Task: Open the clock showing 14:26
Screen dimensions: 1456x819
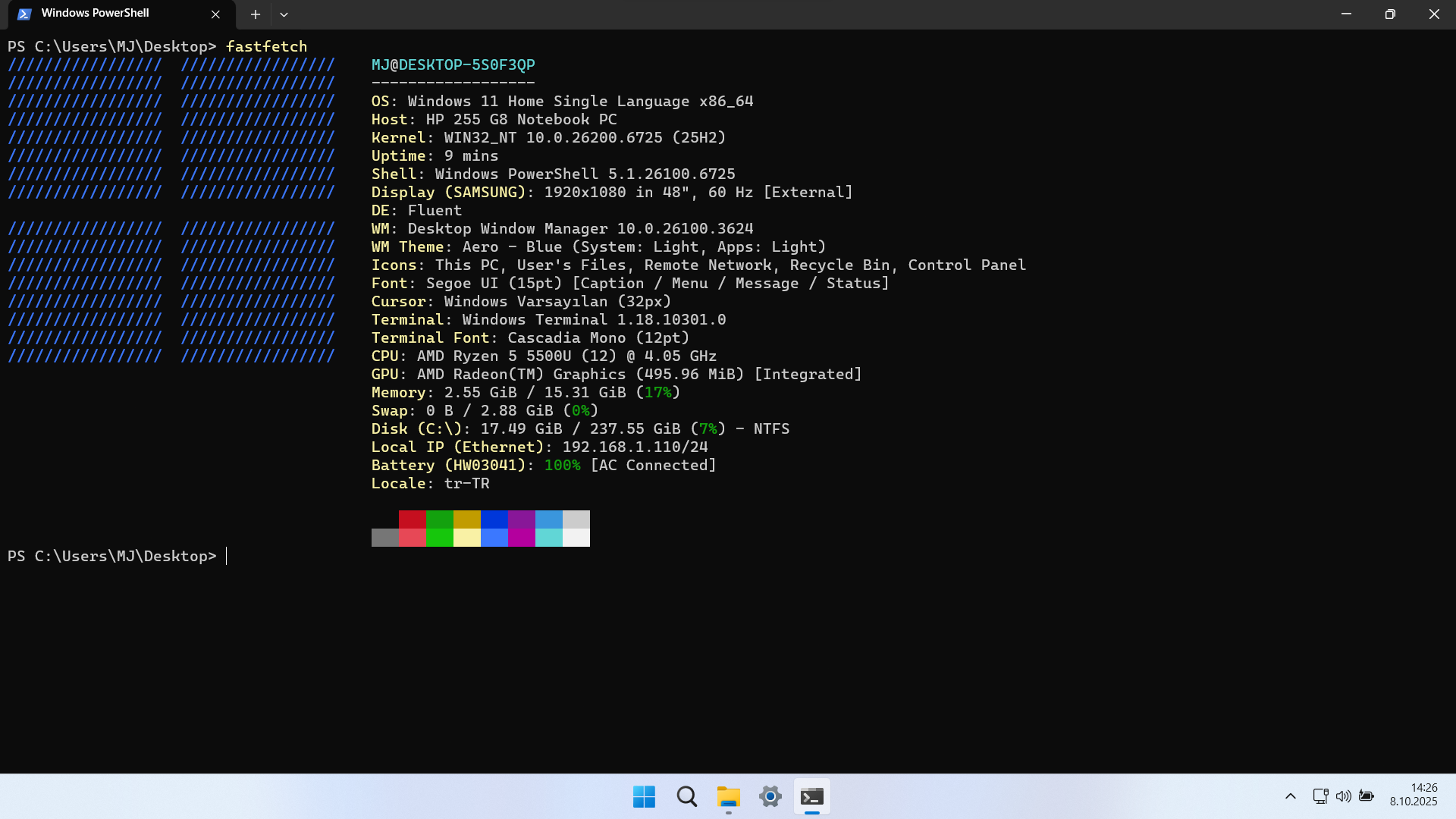Action: tap(1414, 795)
